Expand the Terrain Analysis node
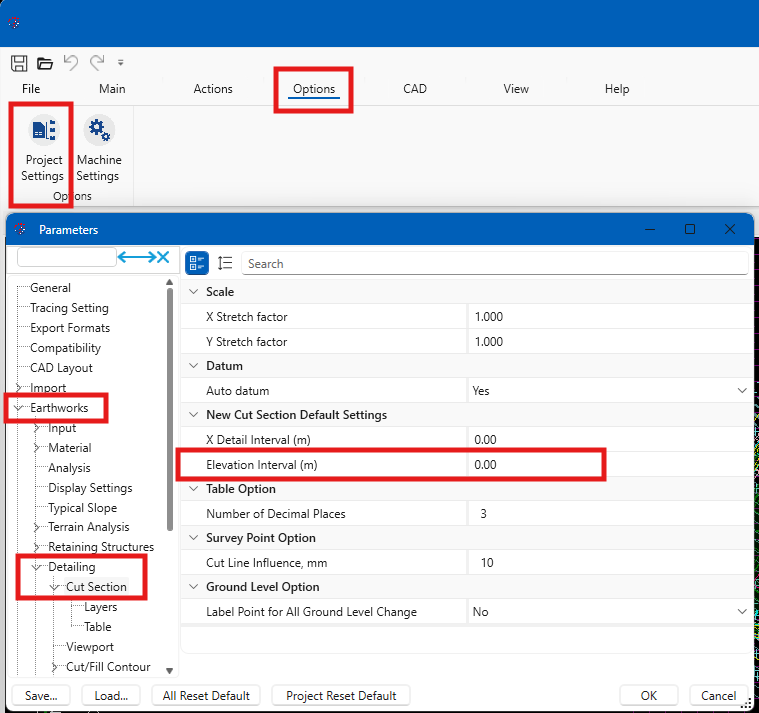 [x=36, y=527]
